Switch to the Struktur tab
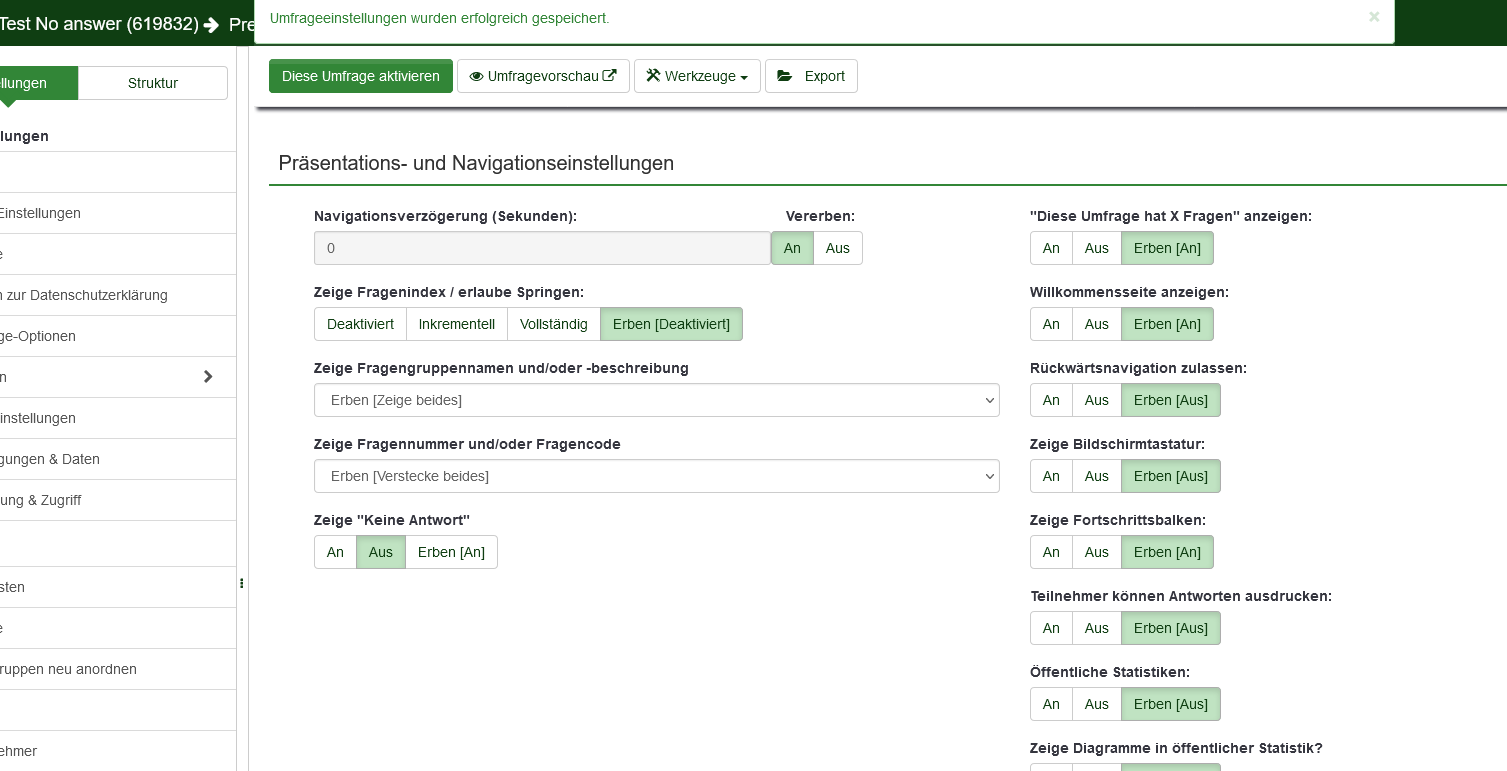The height and width of the screenshot is (771, 1507). pyautogui.click(x=153, y=83)
